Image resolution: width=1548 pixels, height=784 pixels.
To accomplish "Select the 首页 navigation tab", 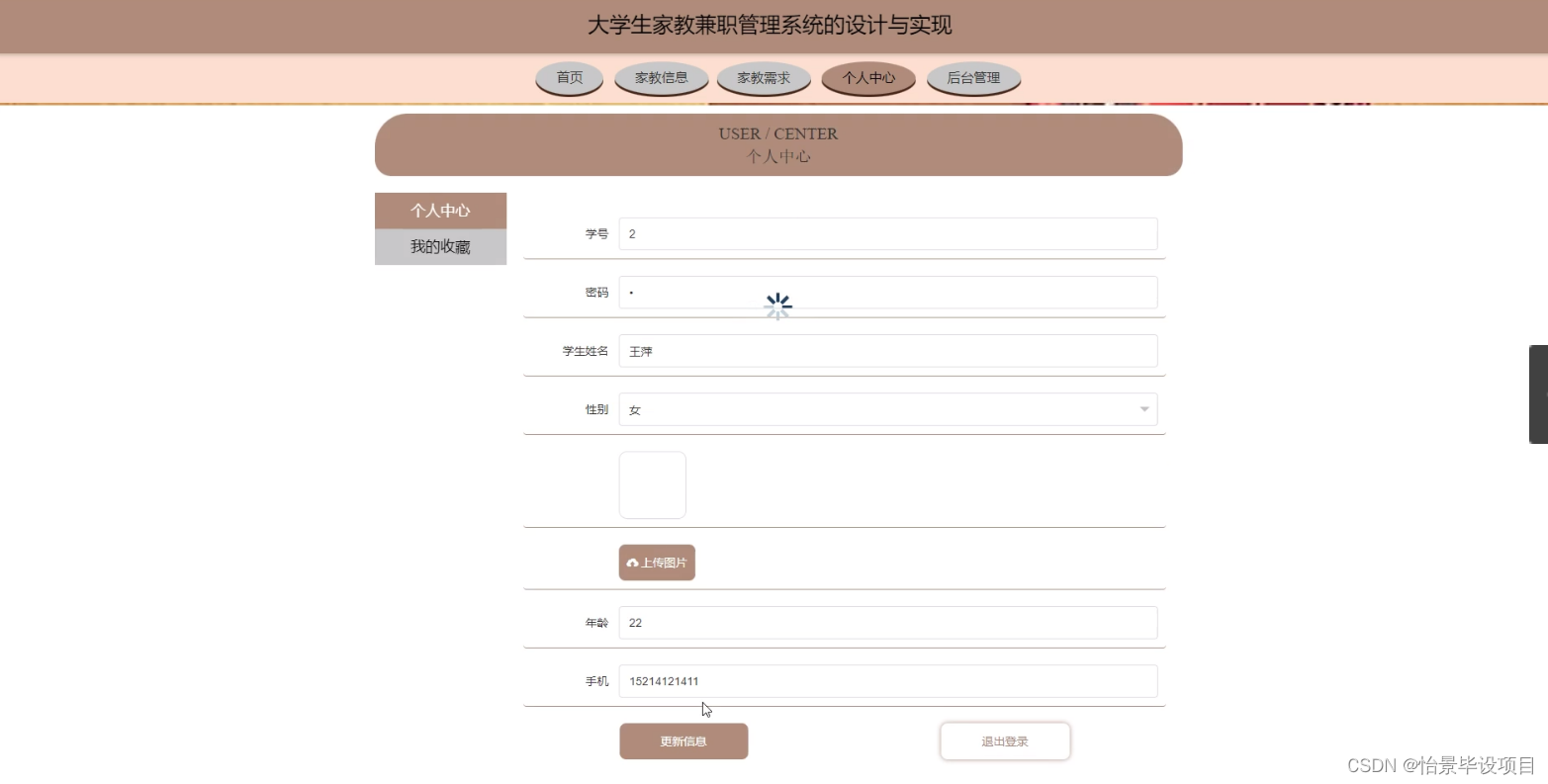I will tap(569, 78).
